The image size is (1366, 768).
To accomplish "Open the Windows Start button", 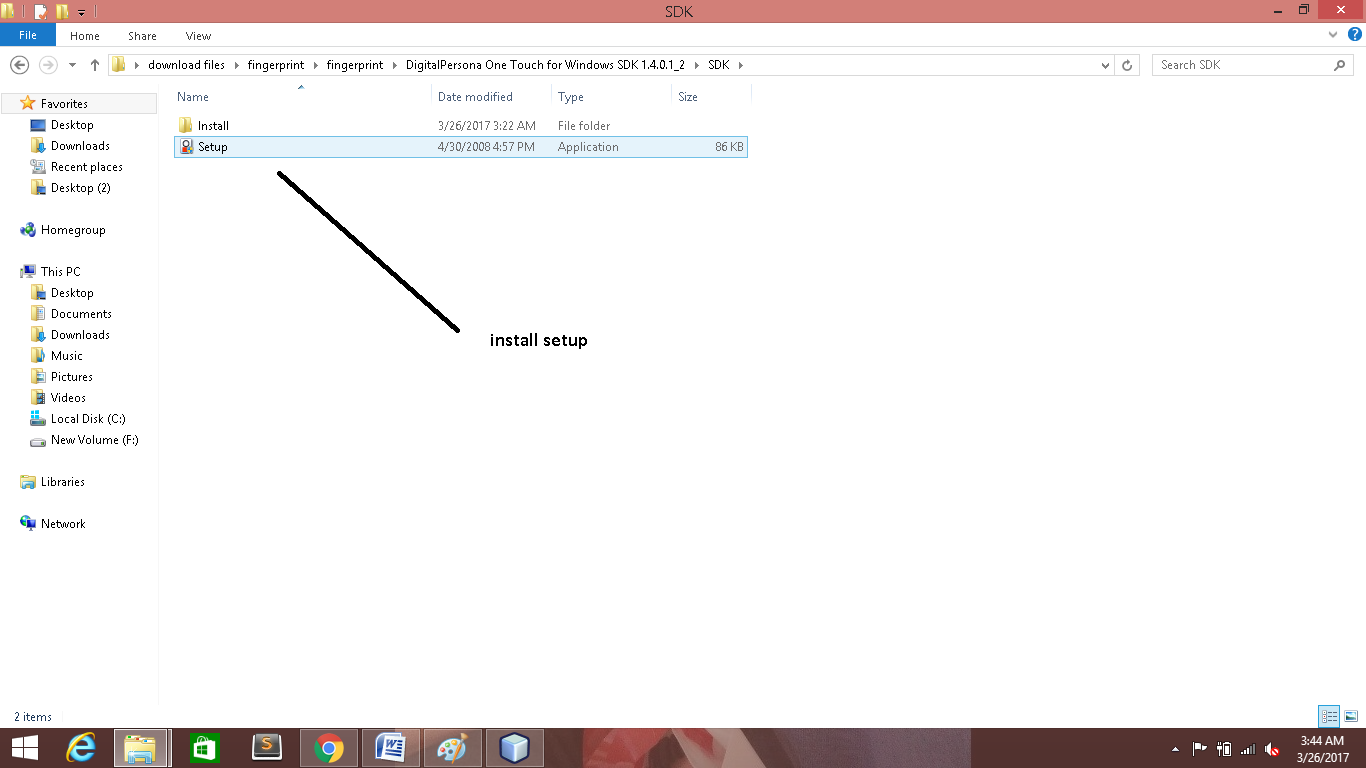I will coord(24,748).
